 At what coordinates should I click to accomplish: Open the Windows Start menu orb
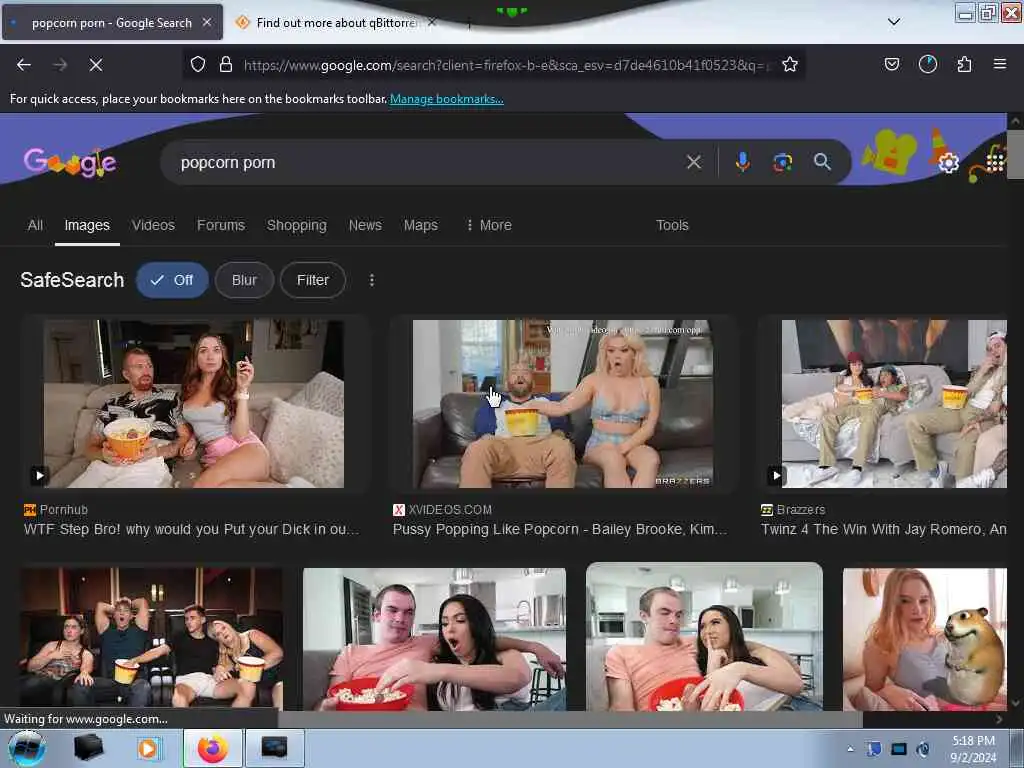coord(26,748)
